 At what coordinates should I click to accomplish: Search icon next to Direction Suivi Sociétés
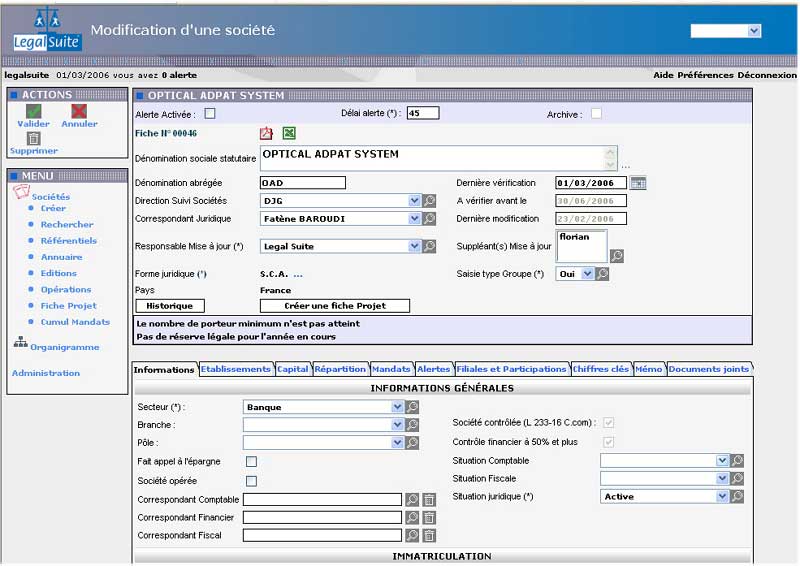(430, 201)
